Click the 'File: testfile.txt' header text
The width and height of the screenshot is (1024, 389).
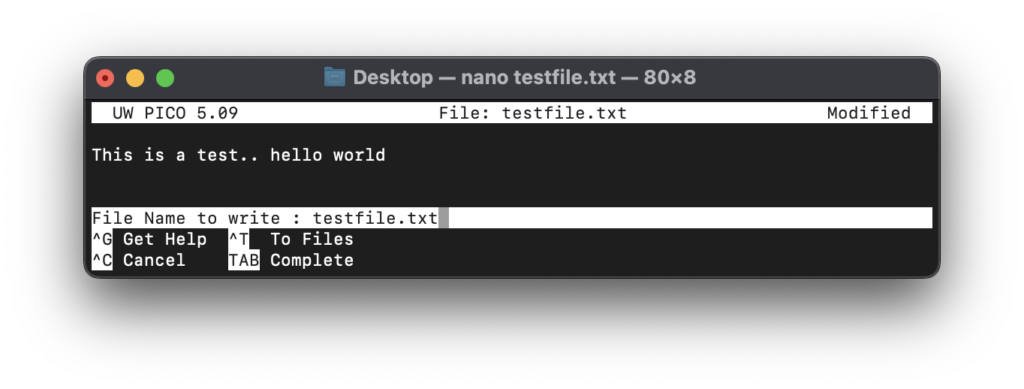533,114
